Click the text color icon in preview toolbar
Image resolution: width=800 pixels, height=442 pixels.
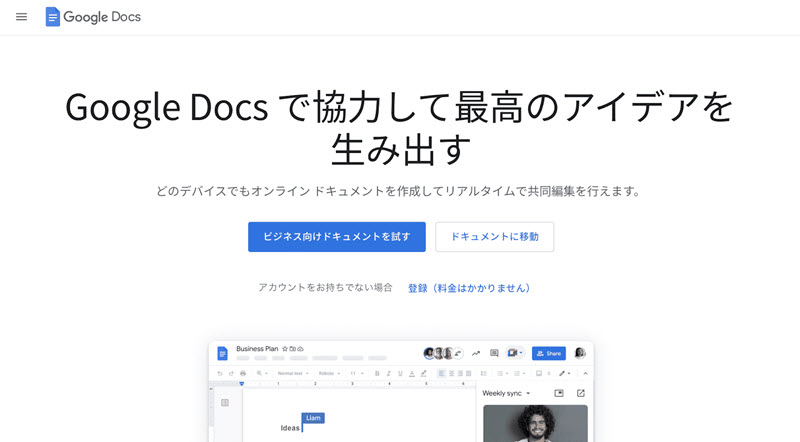(x=412, y=374)
